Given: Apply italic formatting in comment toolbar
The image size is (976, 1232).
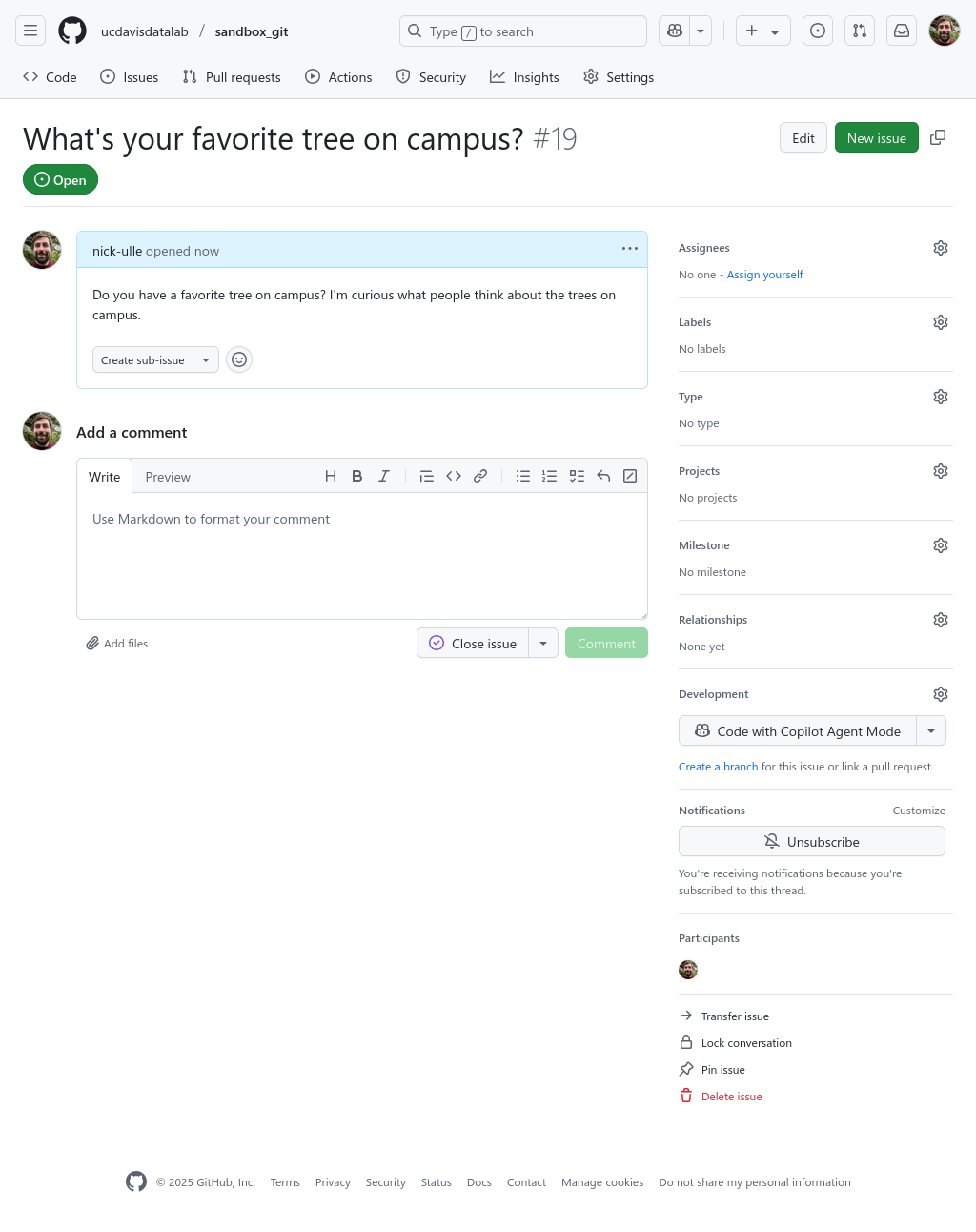Looking at the screenshot, I should tap(384, 476).
